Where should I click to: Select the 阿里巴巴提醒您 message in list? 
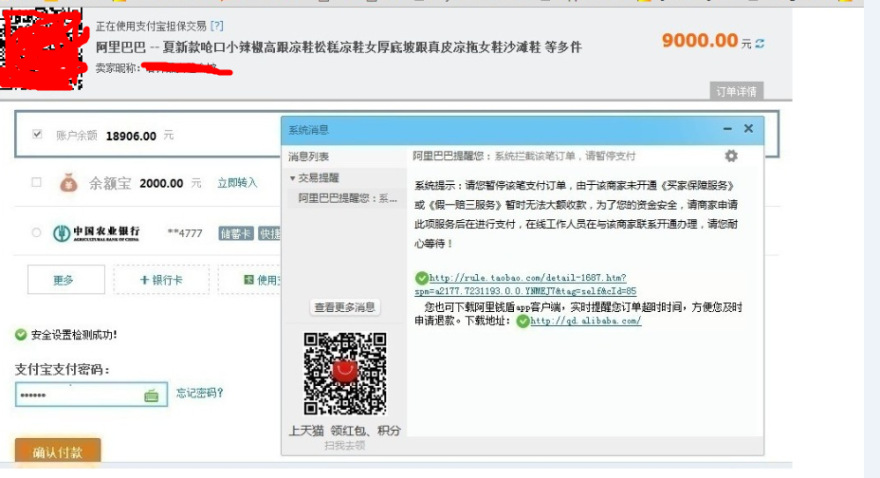pos(347,198)
